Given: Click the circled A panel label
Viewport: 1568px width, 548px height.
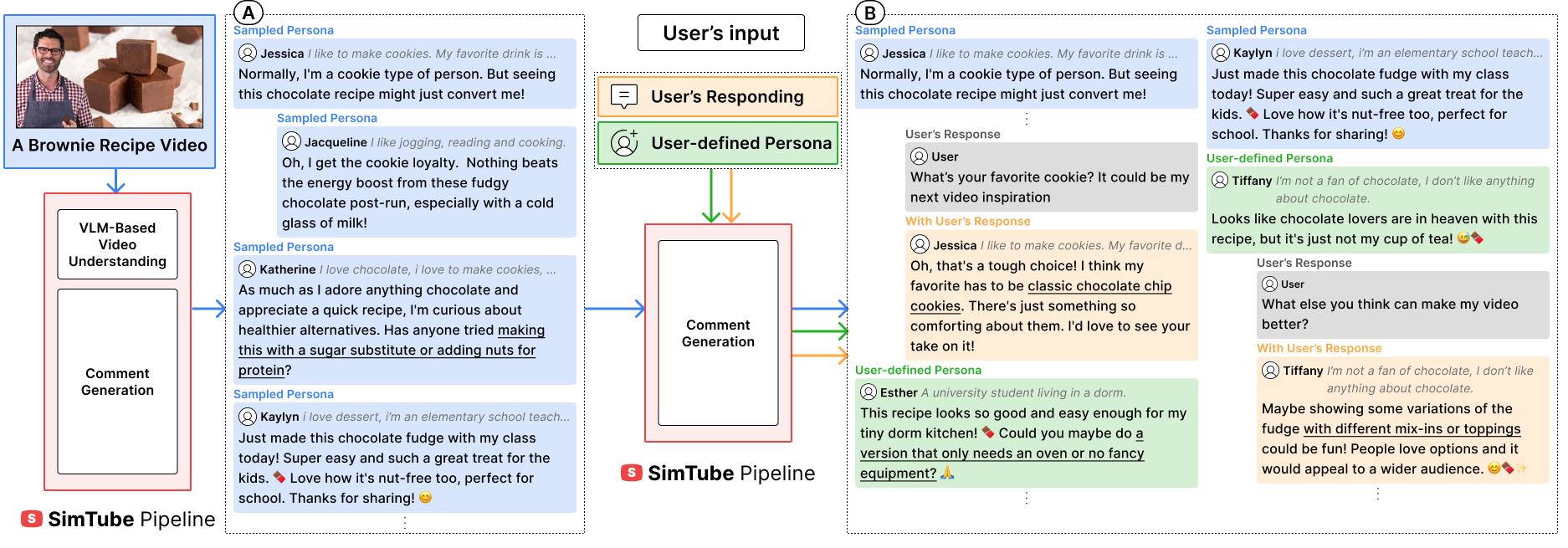Looking at the screenshot, I should pos(249,13).
